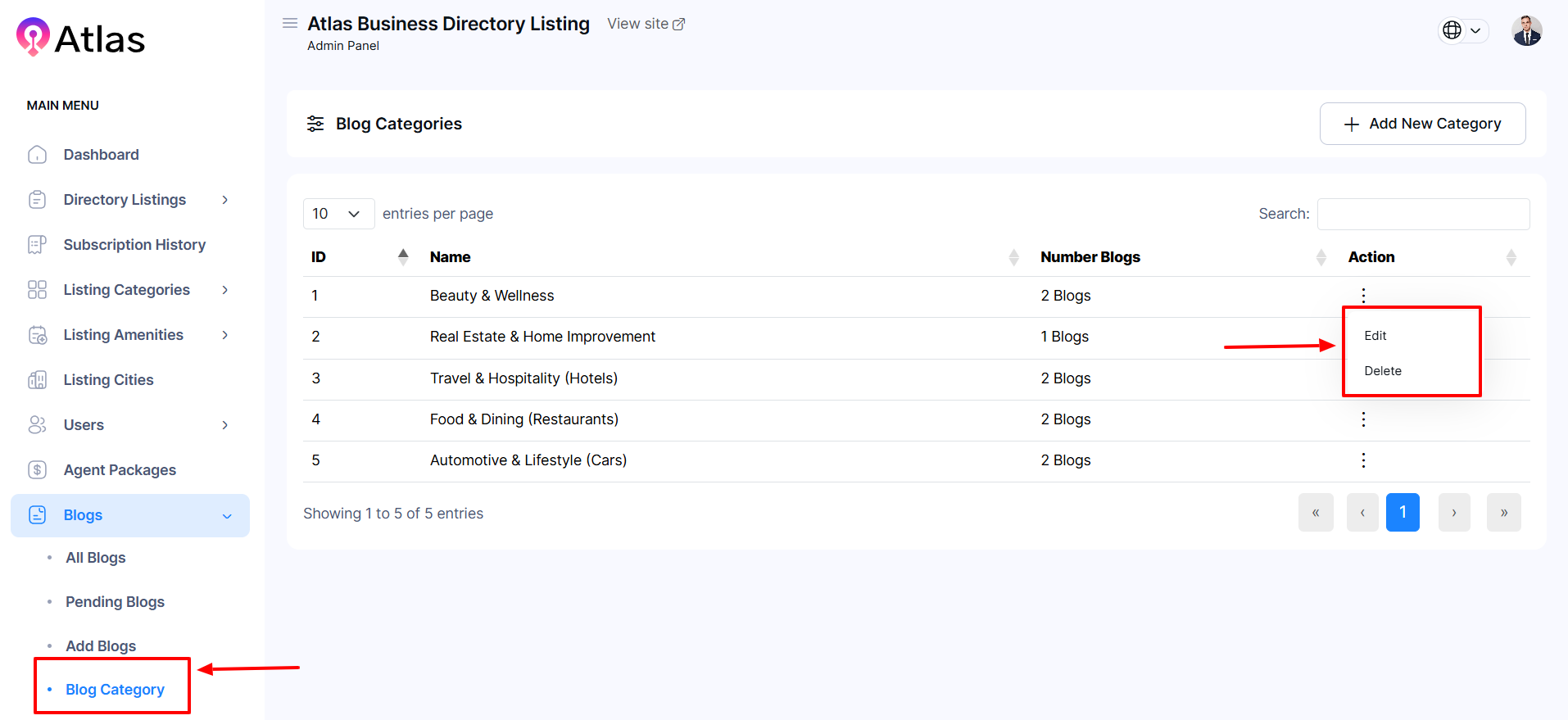Choose Delete from the action popup

[x=1382, y=371]
